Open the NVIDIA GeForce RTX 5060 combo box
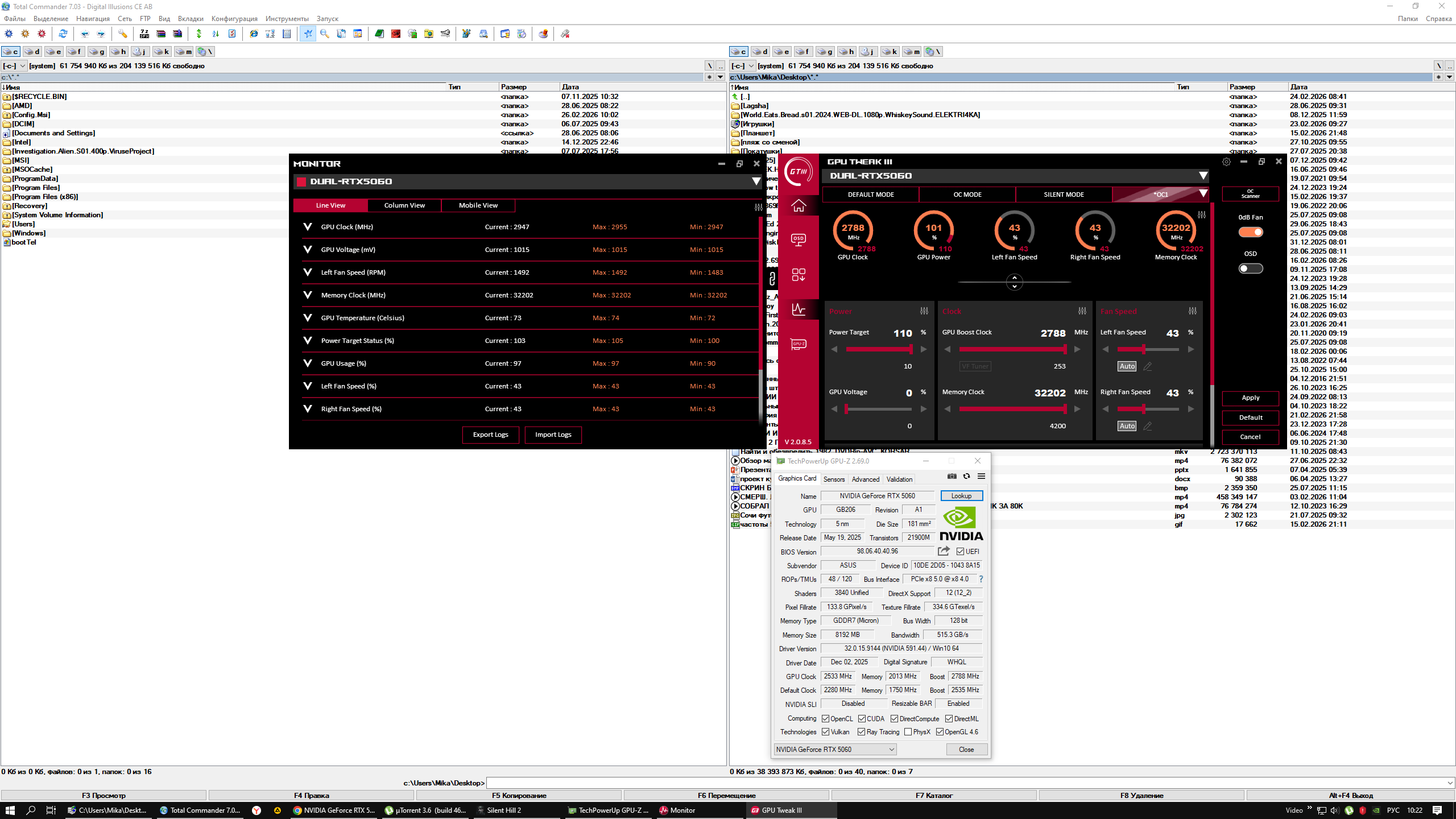Viewport: 1456px width, 819px height. tap(835, 750)
